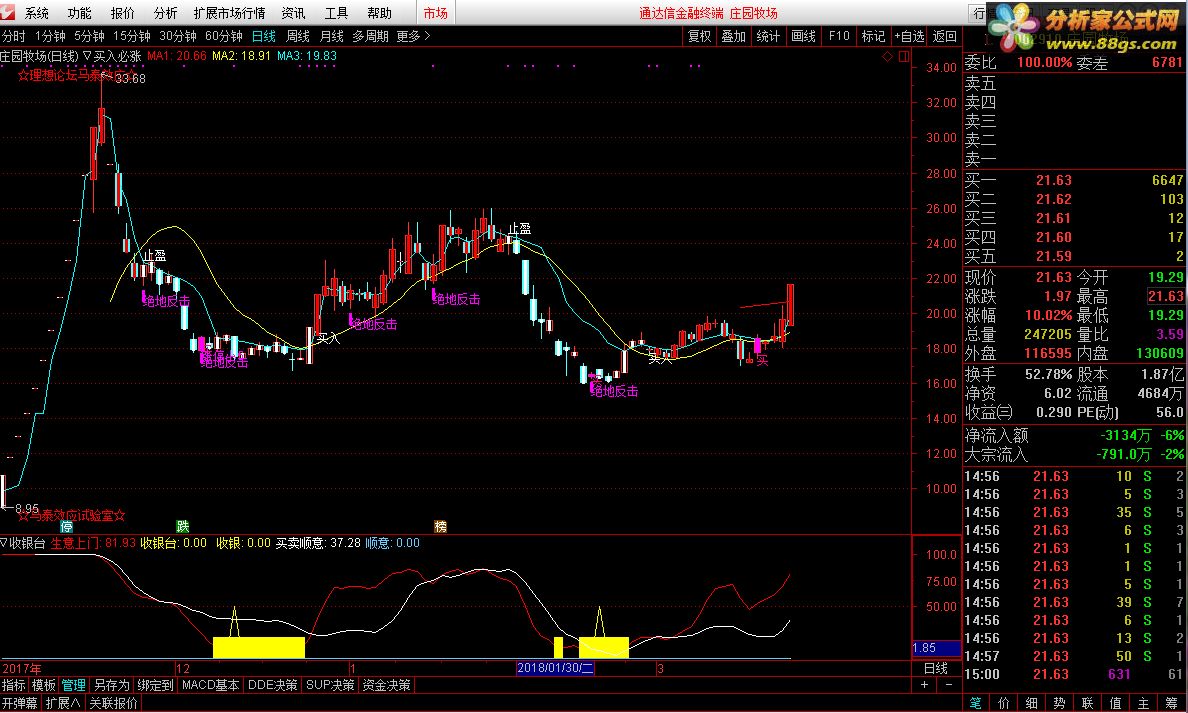Click the 标记 mark button
Screen dimensions: 1188x713
[x=874, y=36]
